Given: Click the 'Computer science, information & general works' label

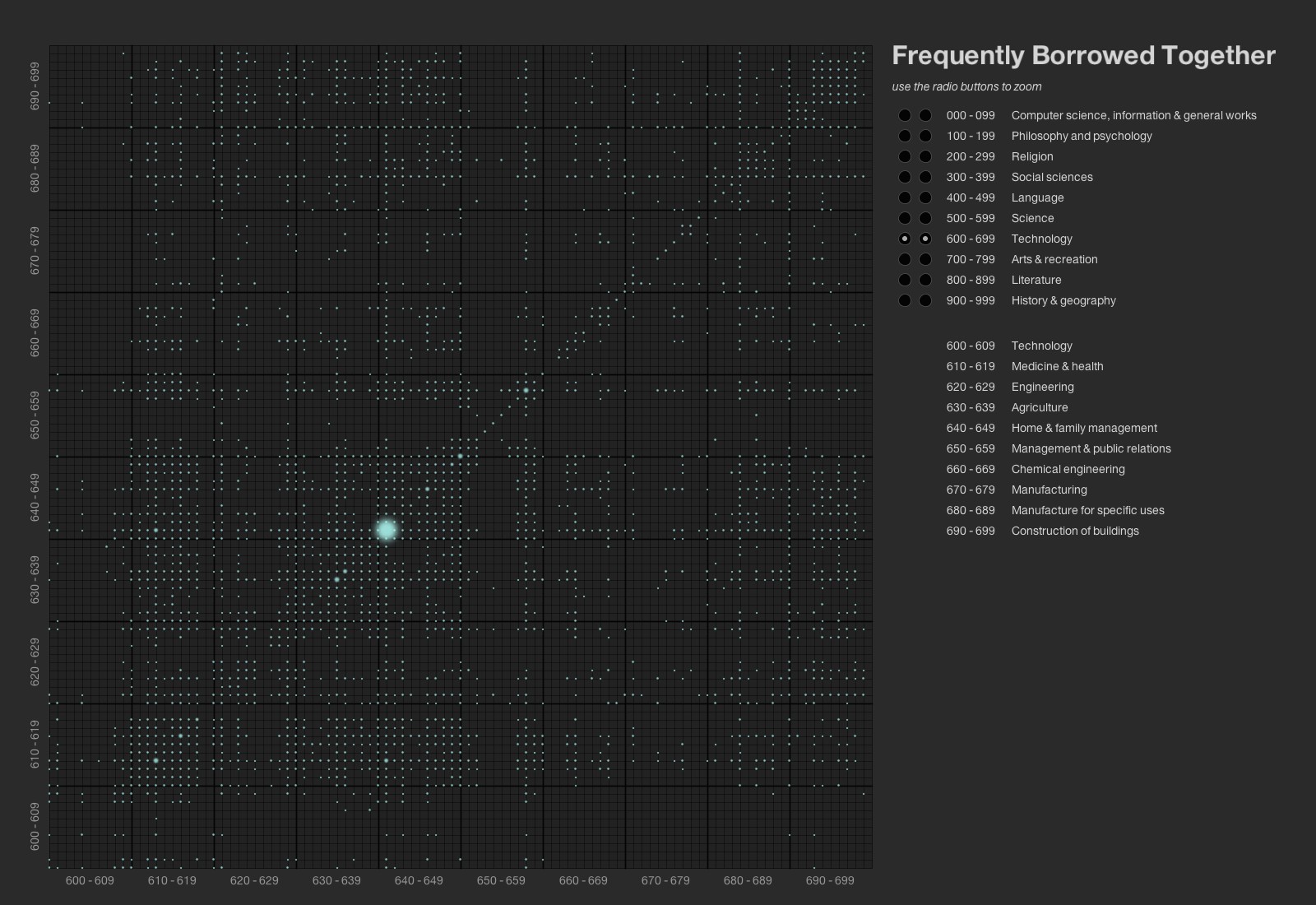Looking at the screenshot, I should [x=1133, y=115].
